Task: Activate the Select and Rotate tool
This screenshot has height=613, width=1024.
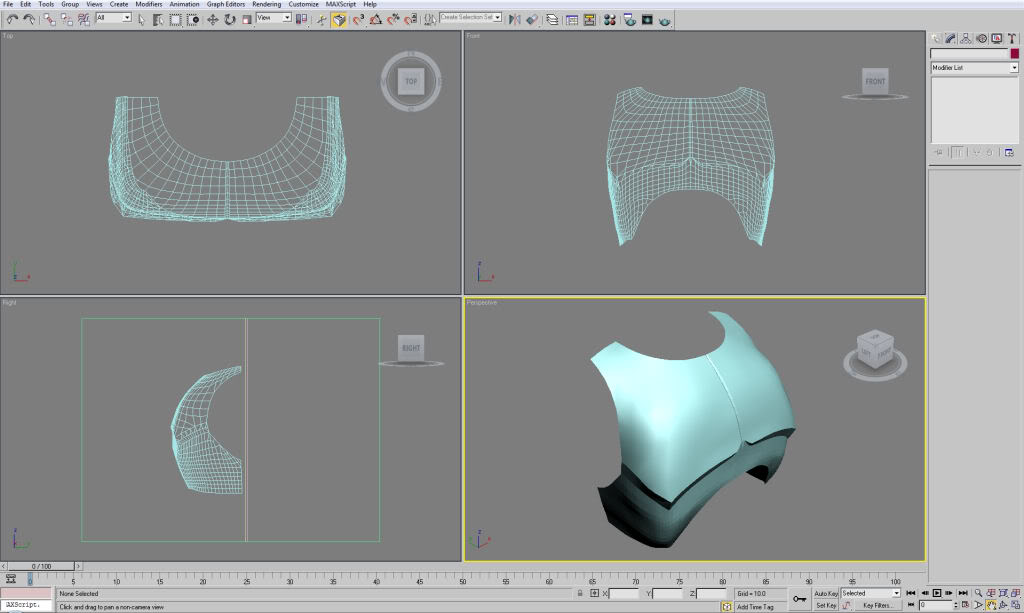Action: pyautogui.click(x=228, y=18)
